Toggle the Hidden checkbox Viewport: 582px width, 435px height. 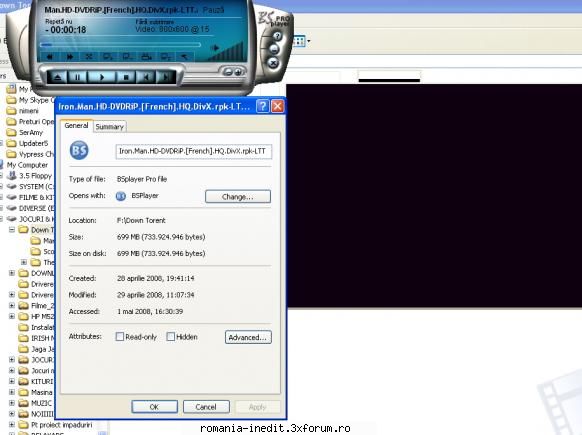tap(171, 337)
